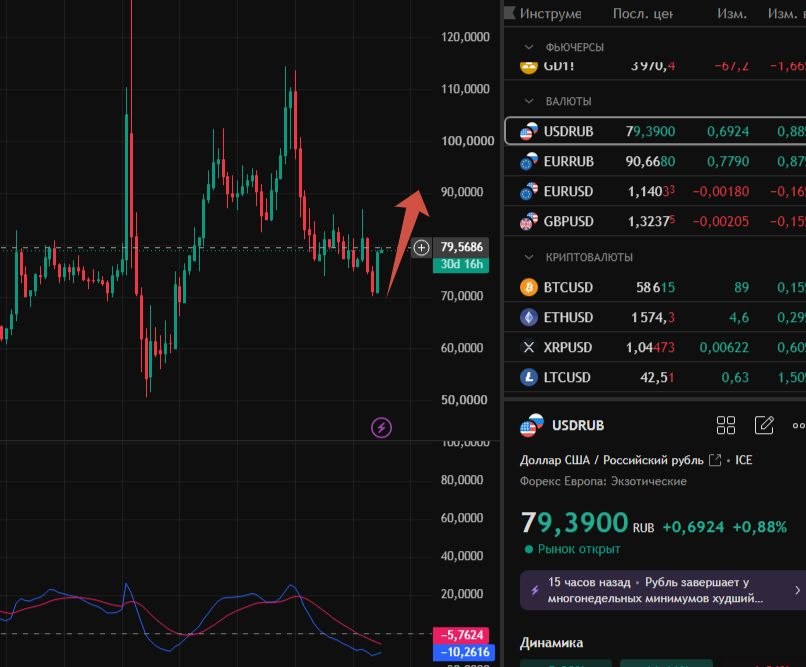The image size is (806, 667).
Task: Select the GBPUSD watchlist row
Action: [655, 221]
